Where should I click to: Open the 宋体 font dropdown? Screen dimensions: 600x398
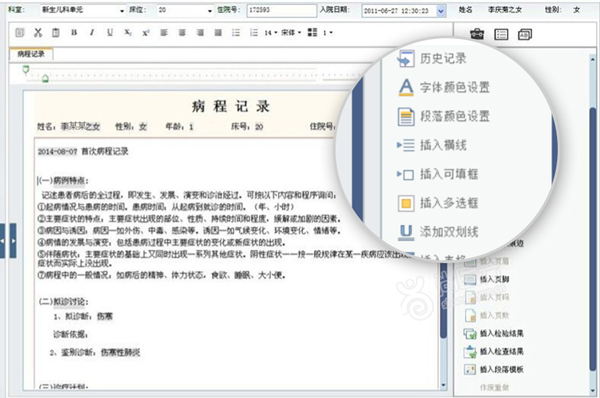[291, 33]
